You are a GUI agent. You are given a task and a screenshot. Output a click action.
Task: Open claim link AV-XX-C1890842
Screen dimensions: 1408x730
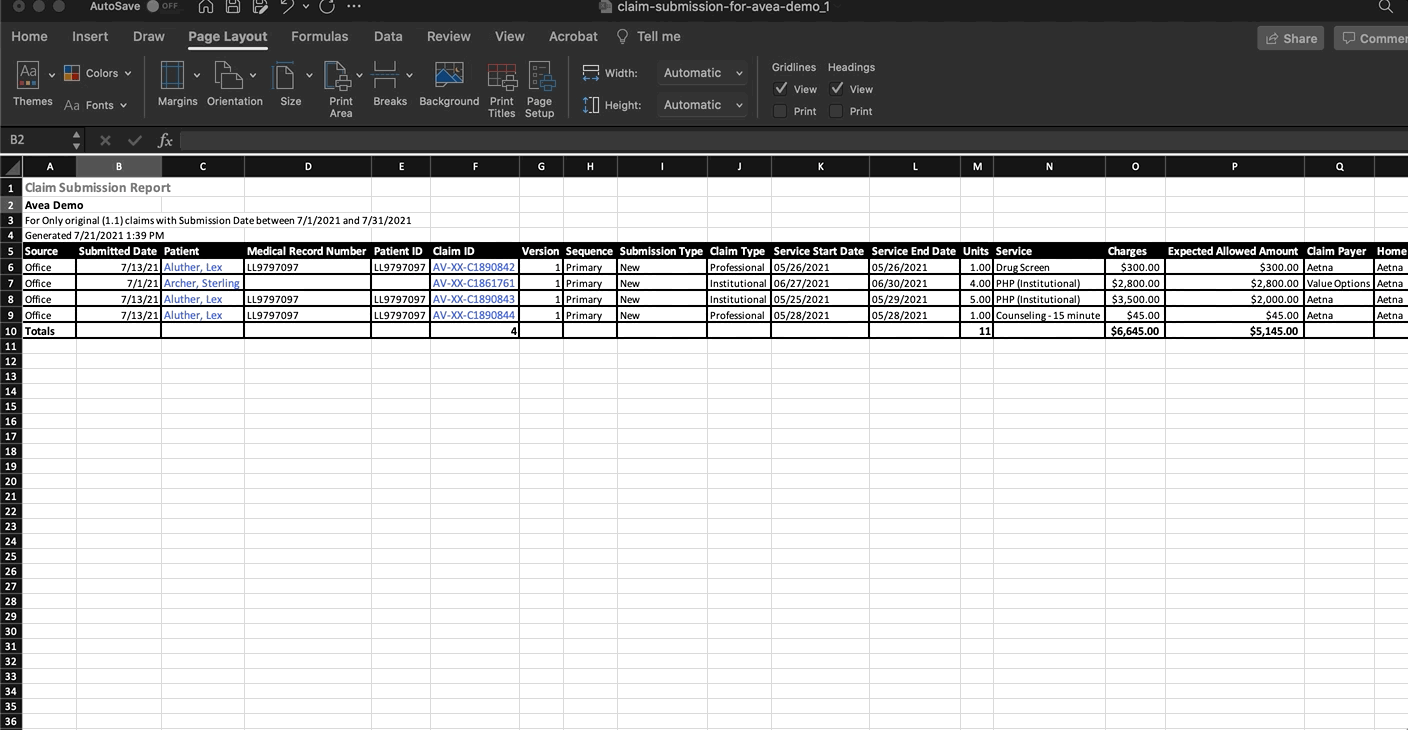coord(474,268)
